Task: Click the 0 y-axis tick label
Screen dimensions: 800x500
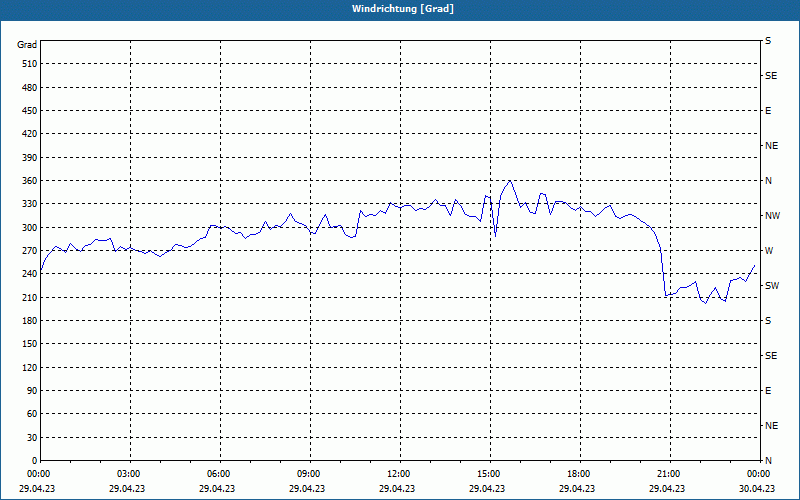Action: click(x=34, y=461)
